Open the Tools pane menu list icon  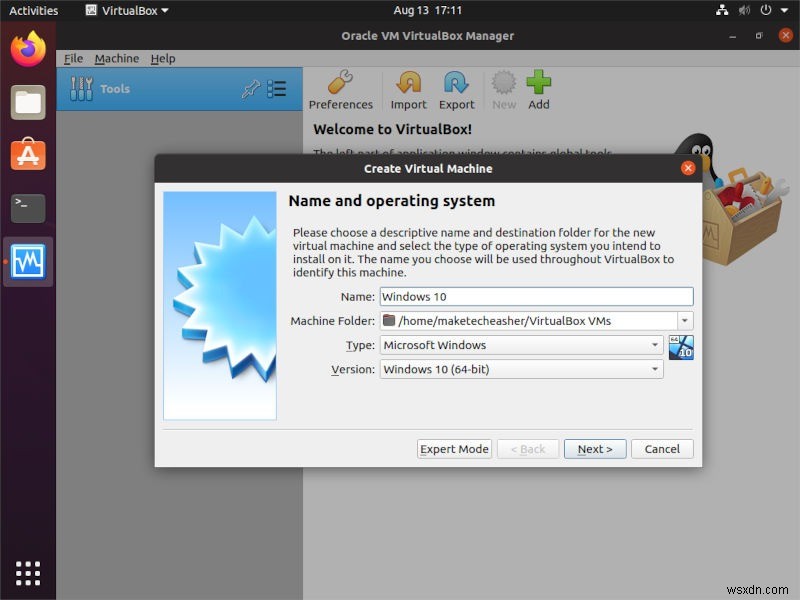277,88
